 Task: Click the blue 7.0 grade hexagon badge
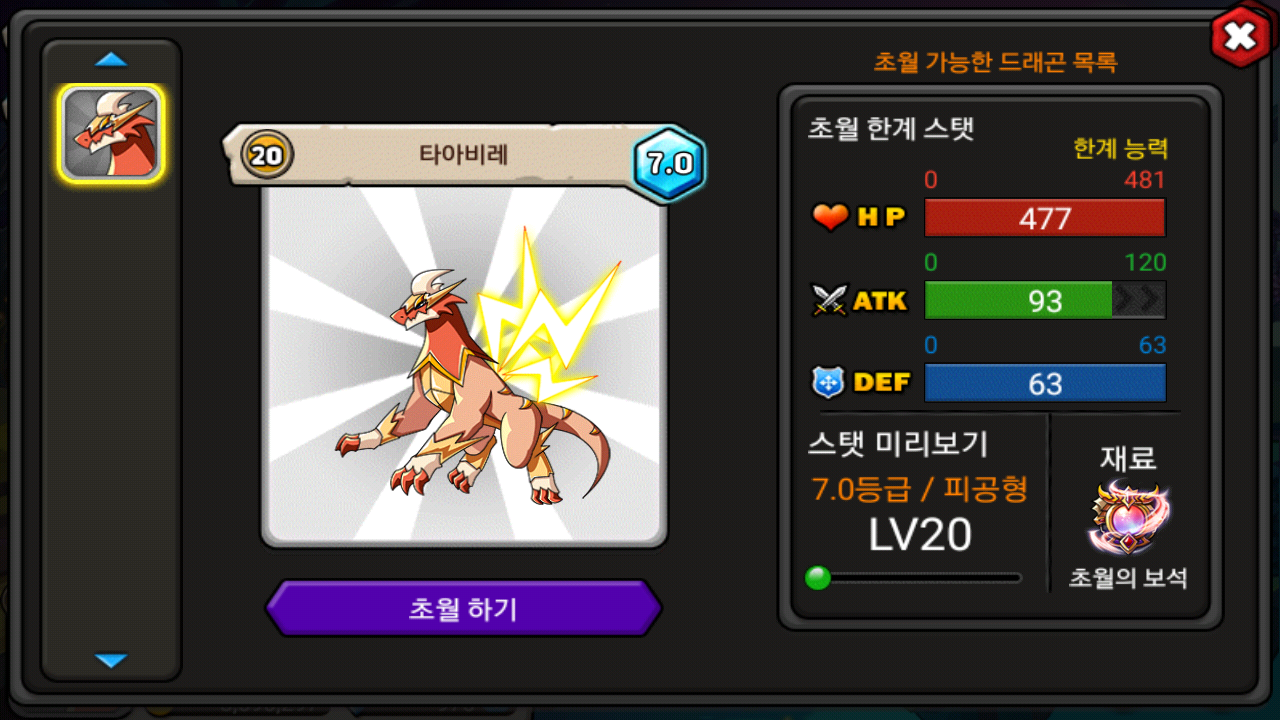669,165
